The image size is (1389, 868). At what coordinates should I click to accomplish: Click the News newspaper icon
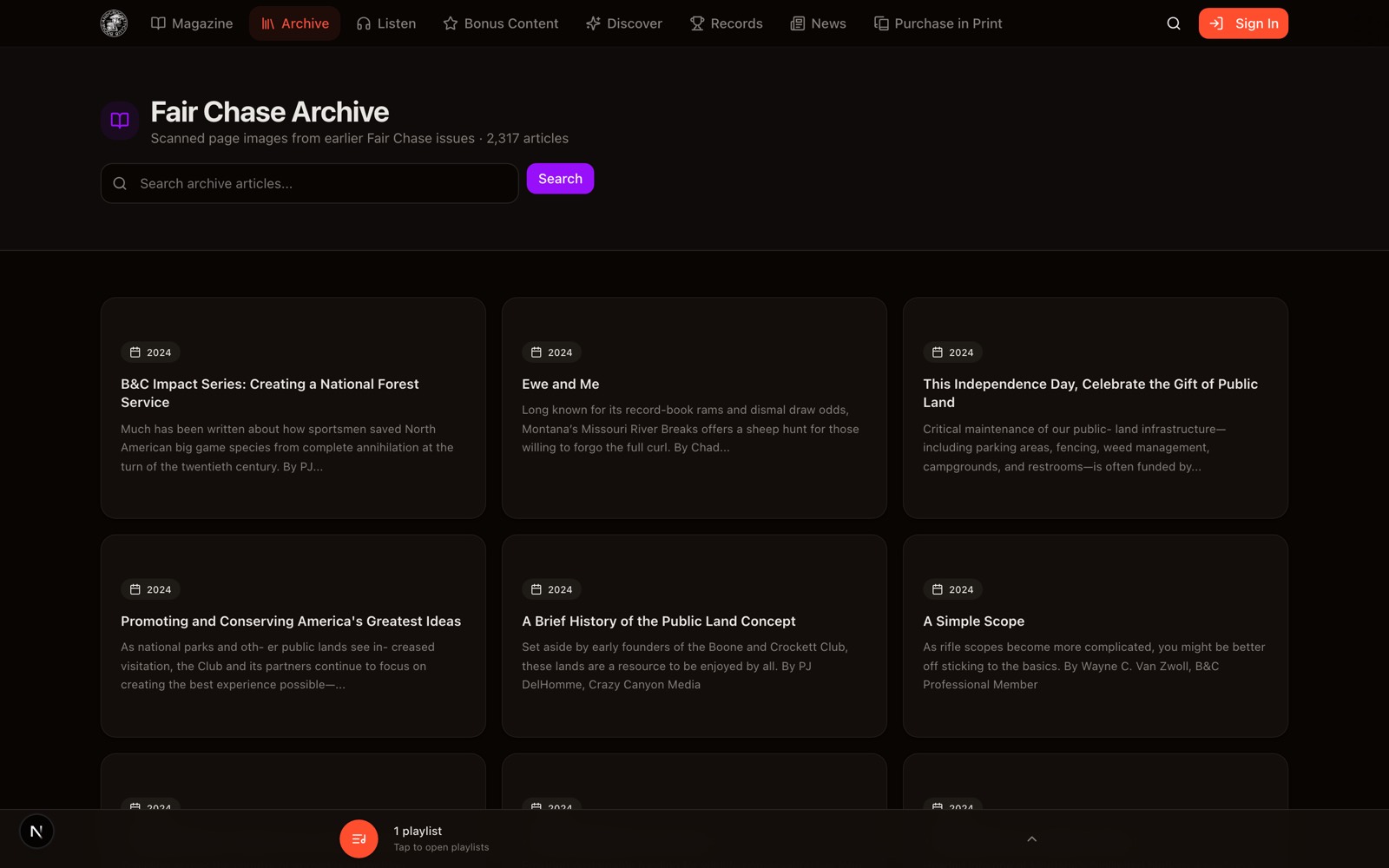click(797, 23)
